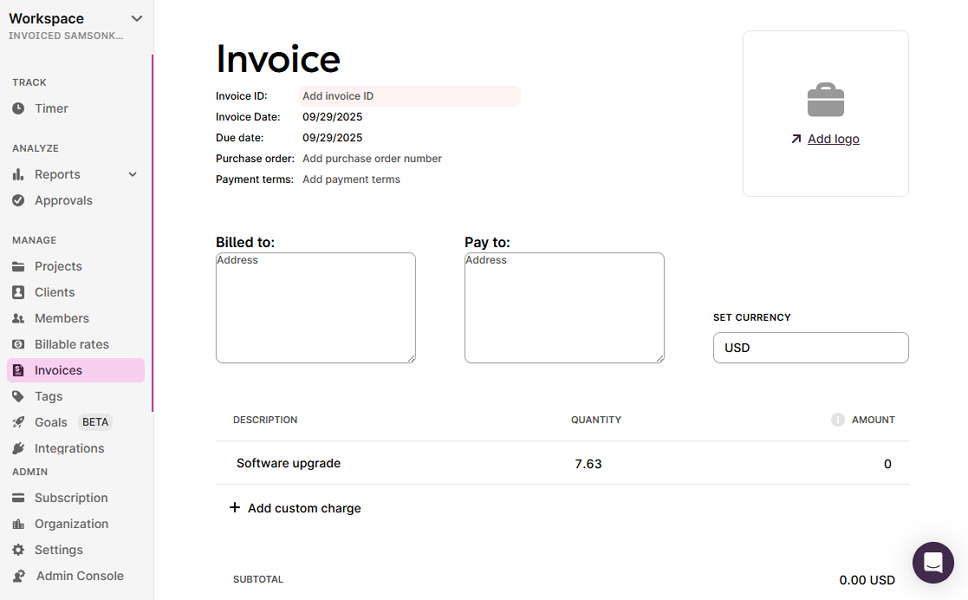Click the Tags sidebar icon

20,396
